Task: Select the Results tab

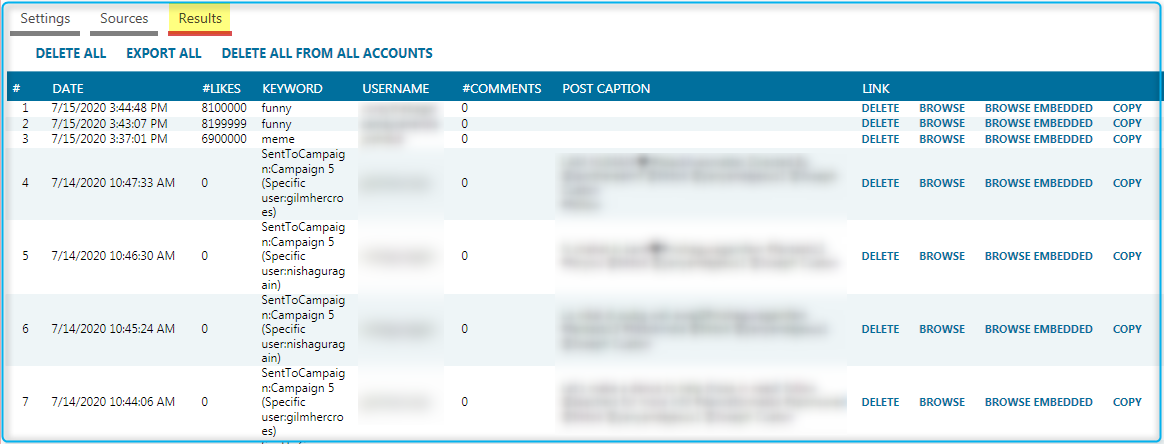Action: (x=200, y=19)
